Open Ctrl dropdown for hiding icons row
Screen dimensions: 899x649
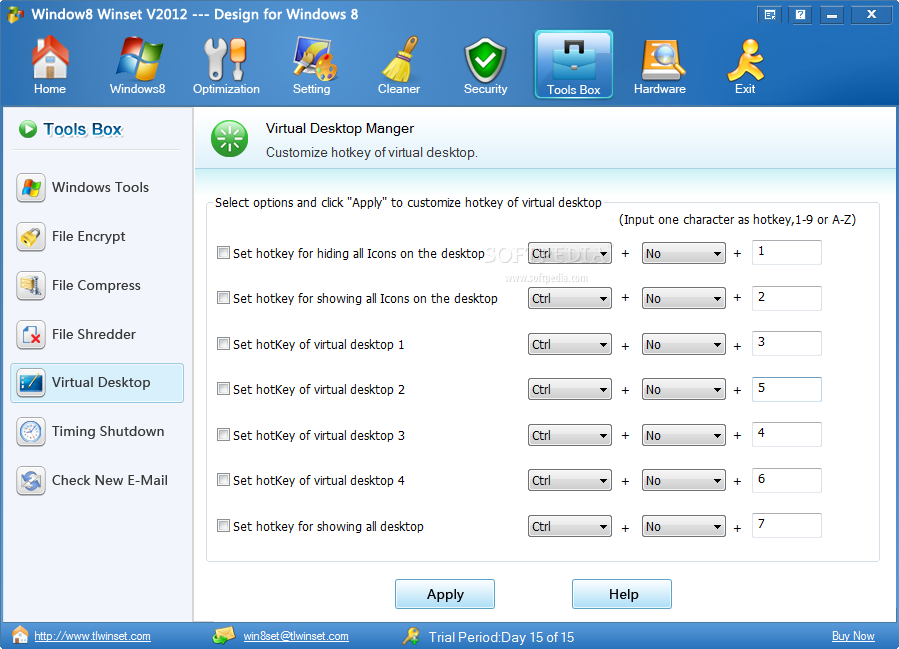coord(569,253)
